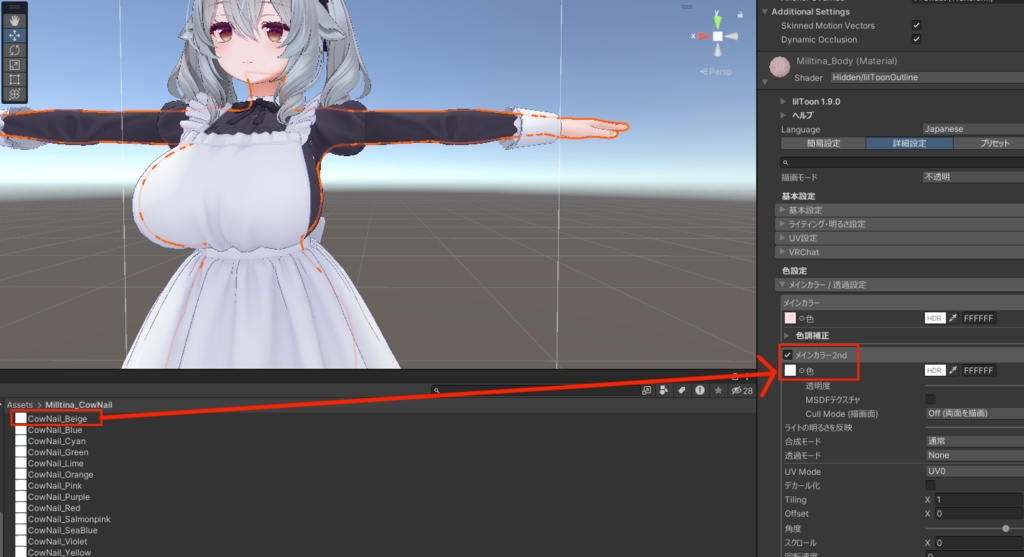
Task: Select the CowNail_Beige material
Action: tap(57, 419)
